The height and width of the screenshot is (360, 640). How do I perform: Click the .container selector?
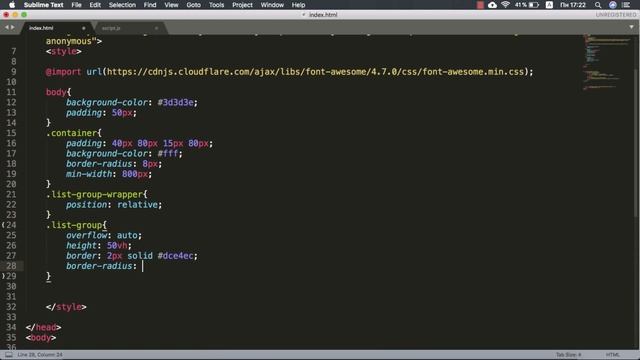click(71, 133)
